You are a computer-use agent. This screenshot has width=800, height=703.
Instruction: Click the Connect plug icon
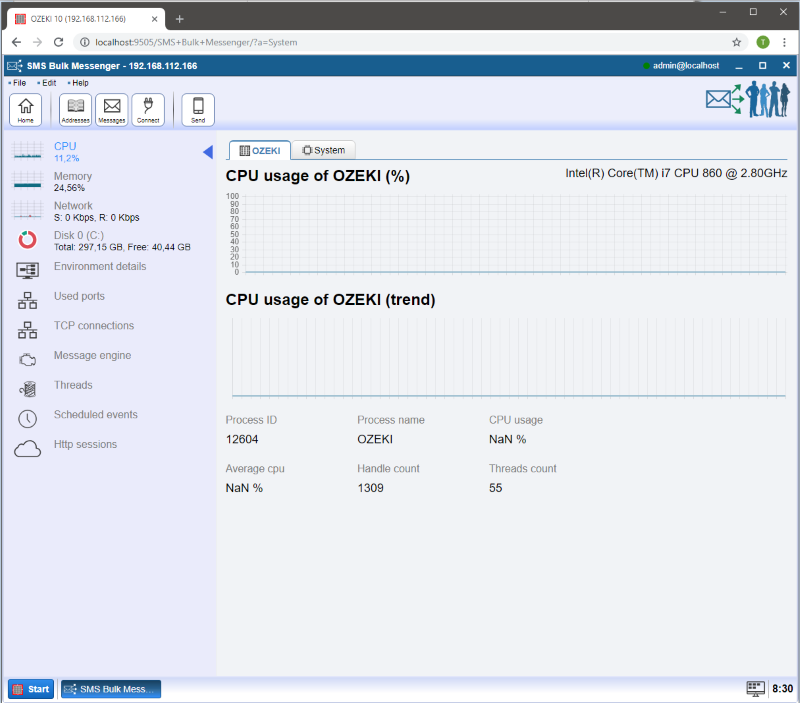[x=148, y=109]
